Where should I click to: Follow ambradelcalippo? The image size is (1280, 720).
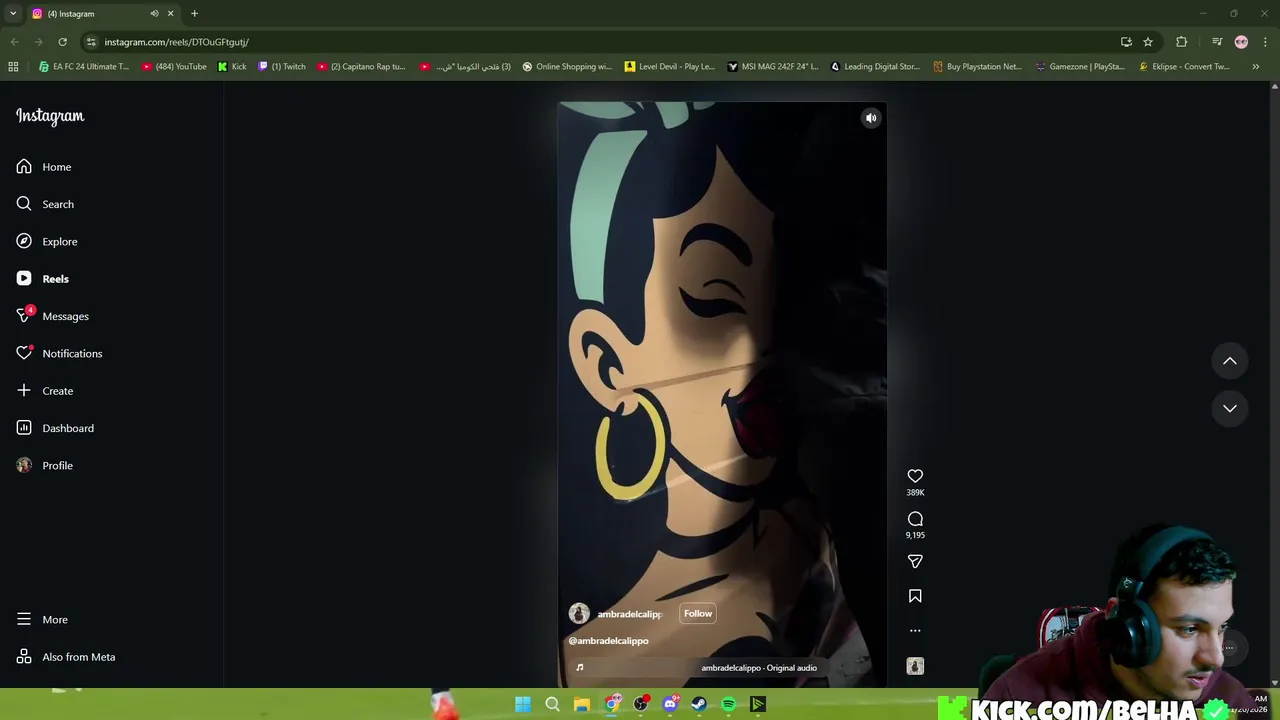pos(698,613)
